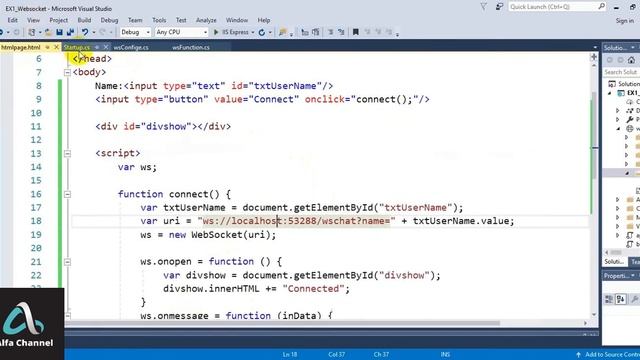640x360 pixels.
Task: Switch to the wsConfige.cs tab
Action: [x=131, y=47]
